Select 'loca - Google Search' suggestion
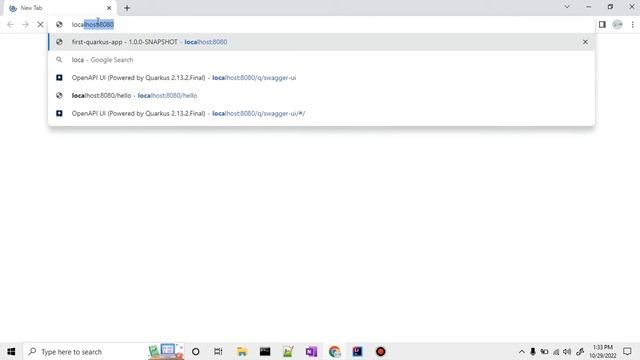 coord(321,60)
